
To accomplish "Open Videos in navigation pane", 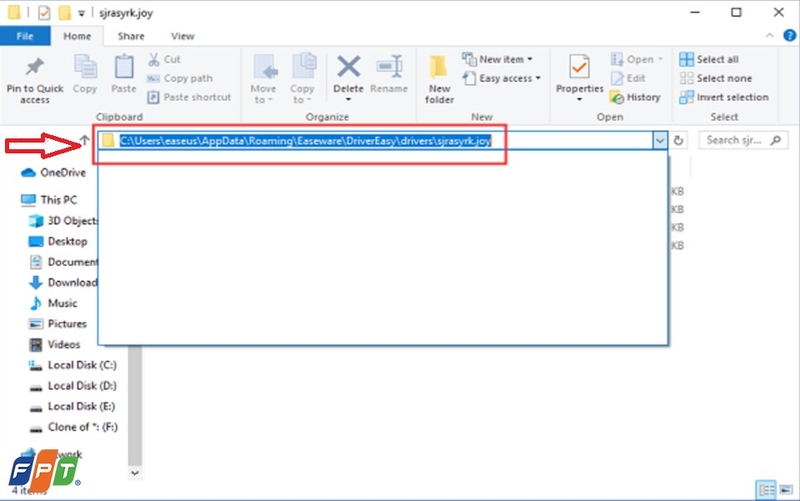I will pyautogui.click(x=54, y=344).
